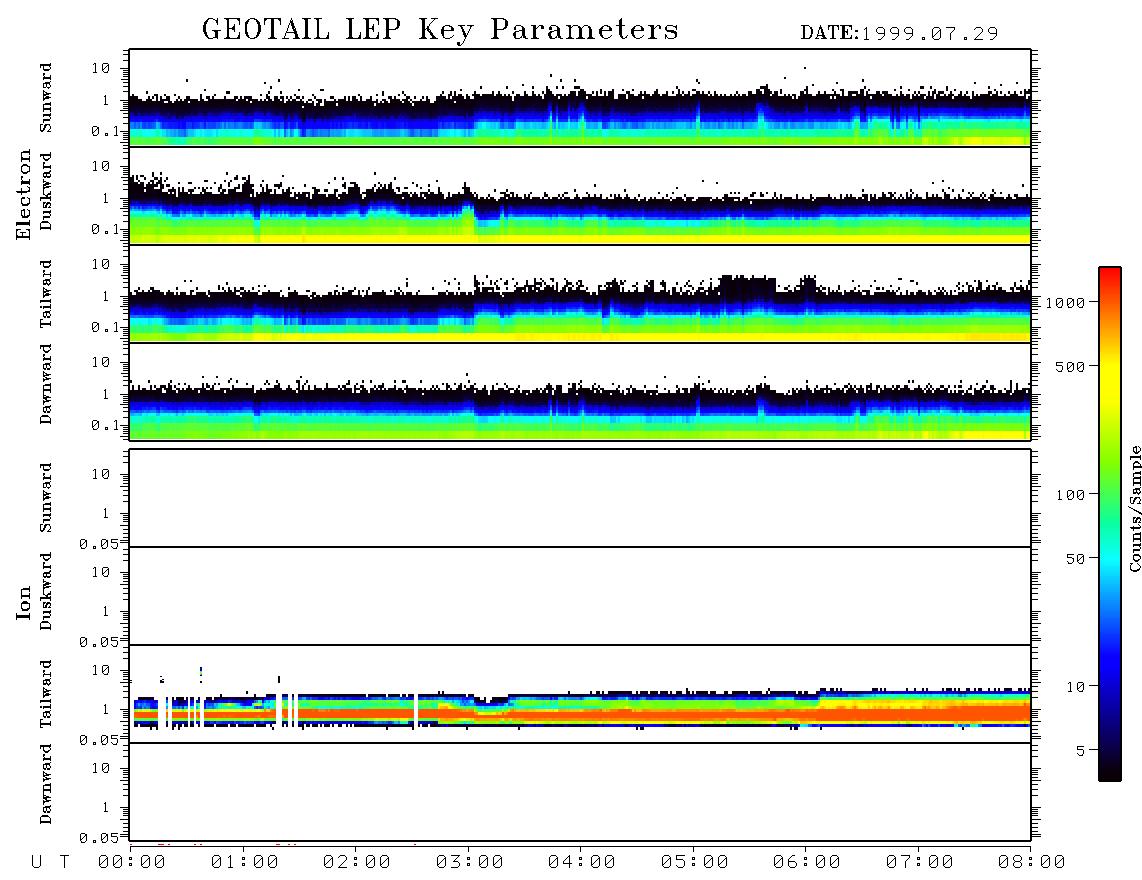The height and width of the screenshot is (880, 1142).
Task: Click the red end of the color bar
Action: (x=1110, y=280)
